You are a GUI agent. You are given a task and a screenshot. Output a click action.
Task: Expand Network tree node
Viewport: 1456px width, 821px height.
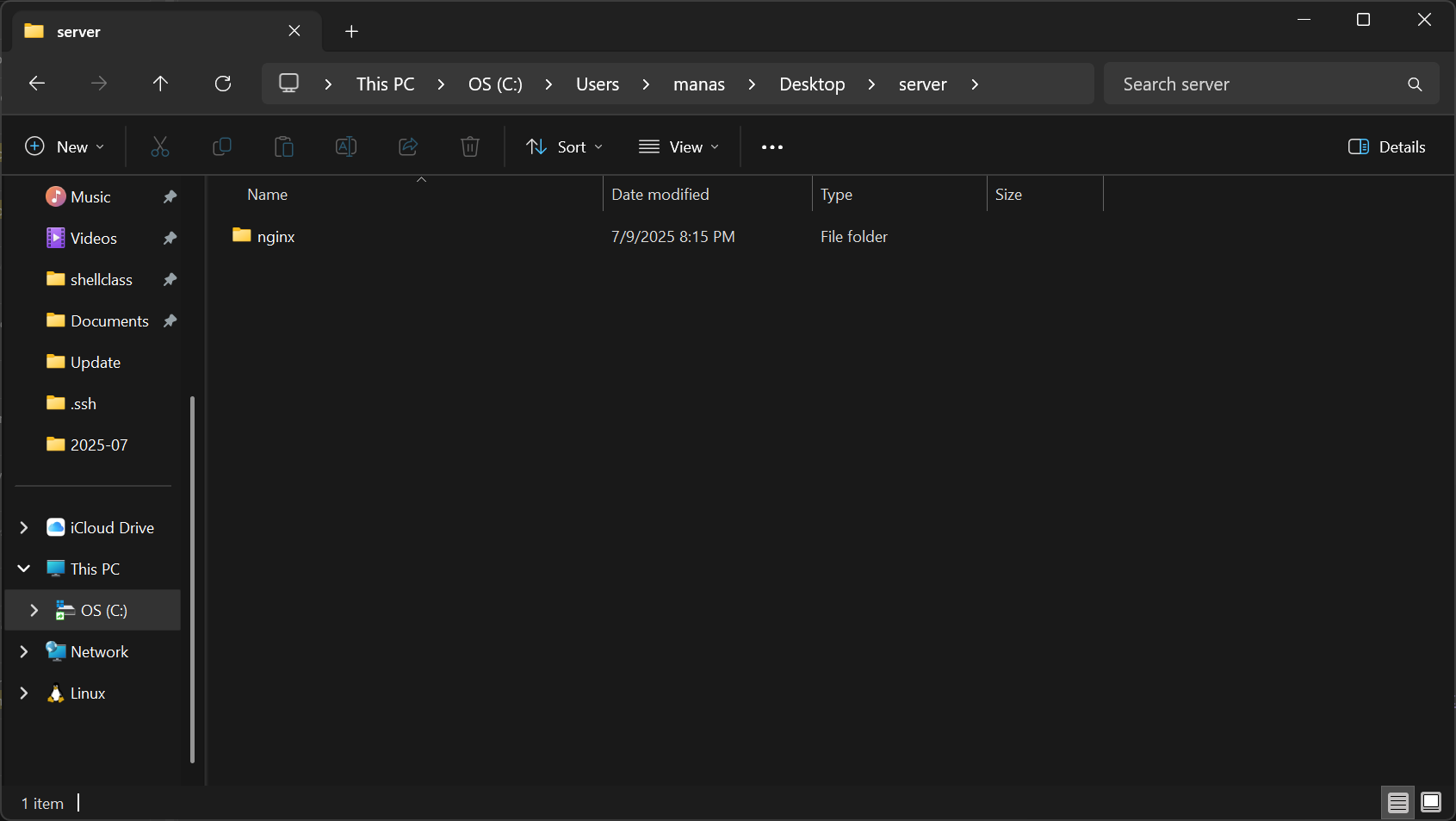click(24, 652)
